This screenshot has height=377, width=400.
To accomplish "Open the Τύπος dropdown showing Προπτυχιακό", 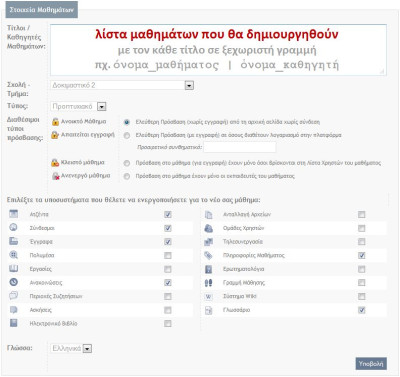I will pyautogui.click(x=78, y=106).
